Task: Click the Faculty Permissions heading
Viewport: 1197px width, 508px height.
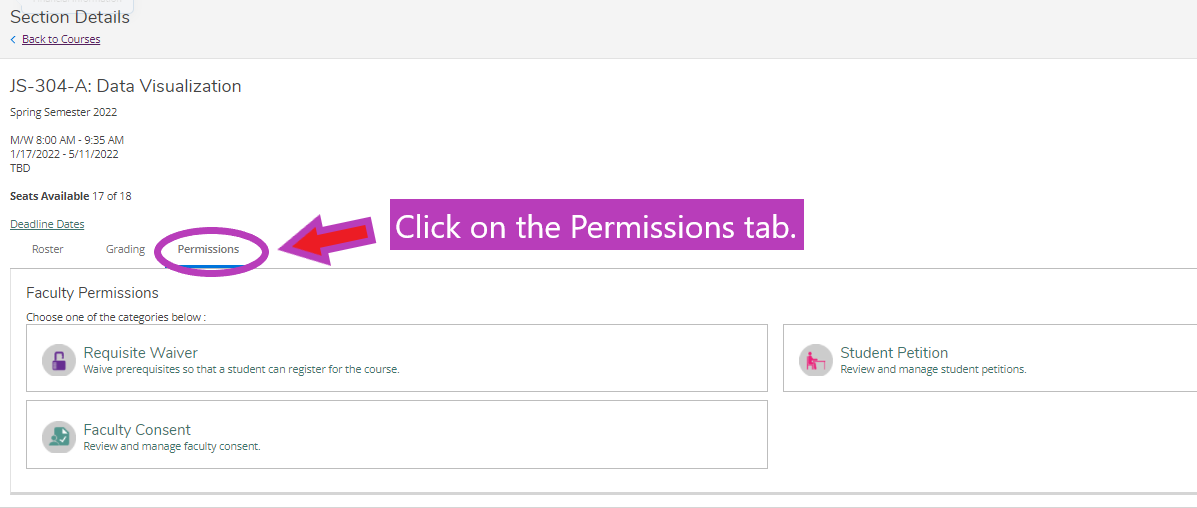Action: [92, 293]
